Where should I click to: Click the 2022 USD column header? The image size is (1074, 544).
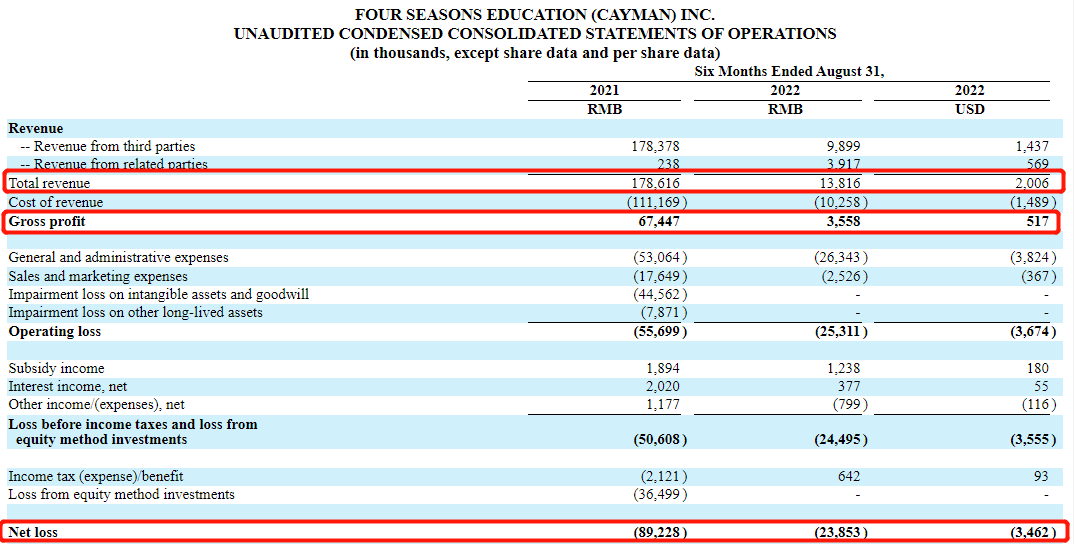tap(969, 99)
